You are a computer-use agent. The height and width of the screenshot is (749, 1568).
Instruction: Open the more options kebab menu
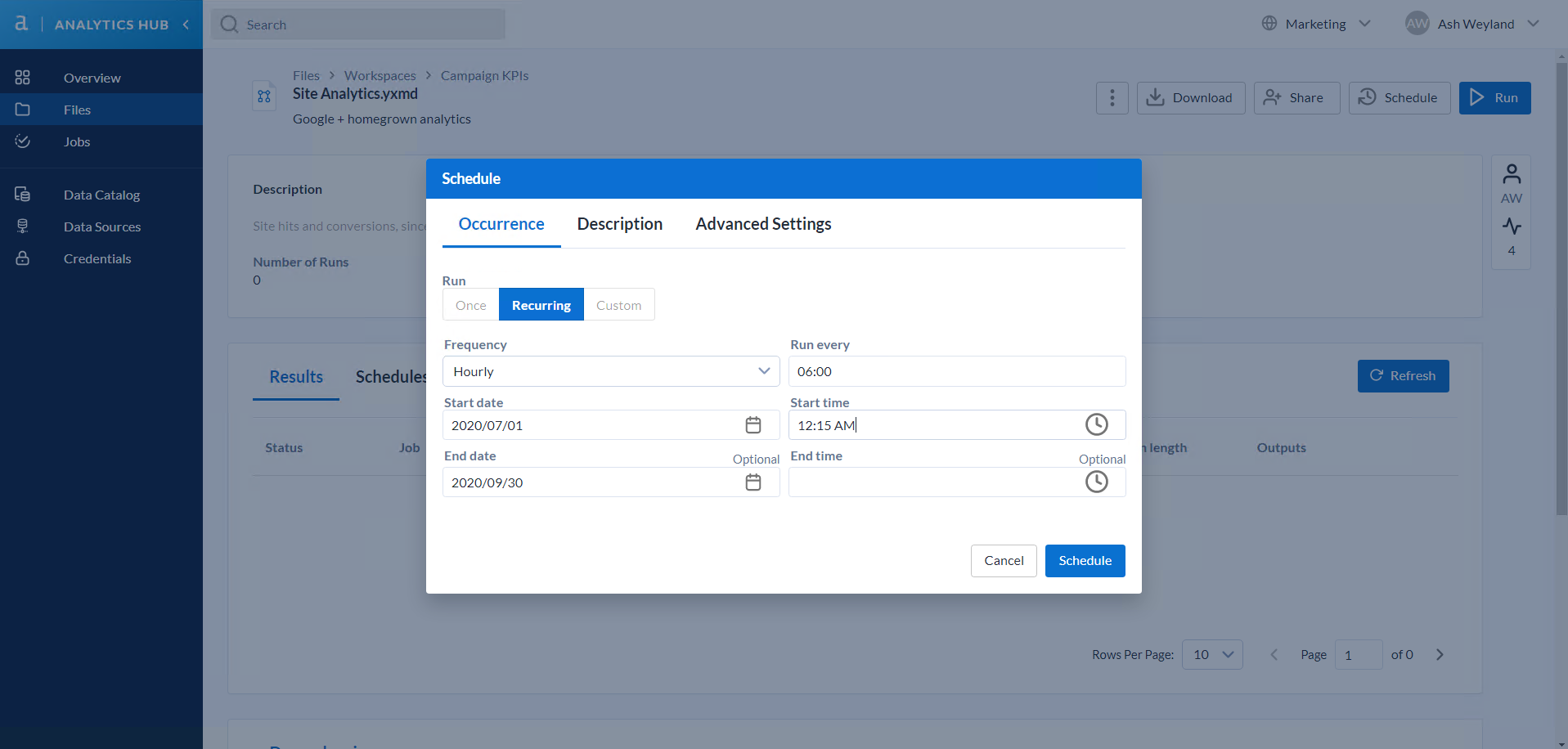pyautogui.click(x=1112, y=97)
